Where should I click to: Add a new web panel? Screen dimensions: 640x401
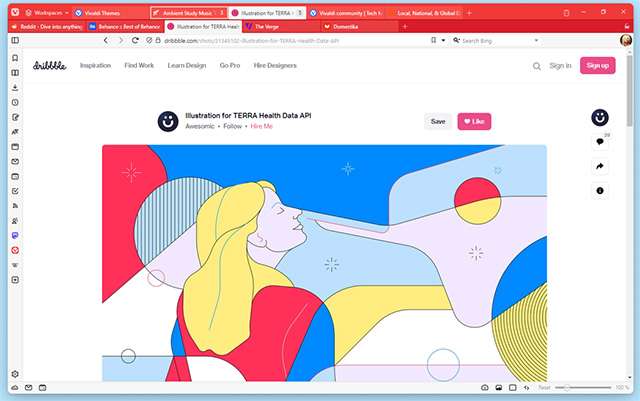15,280
